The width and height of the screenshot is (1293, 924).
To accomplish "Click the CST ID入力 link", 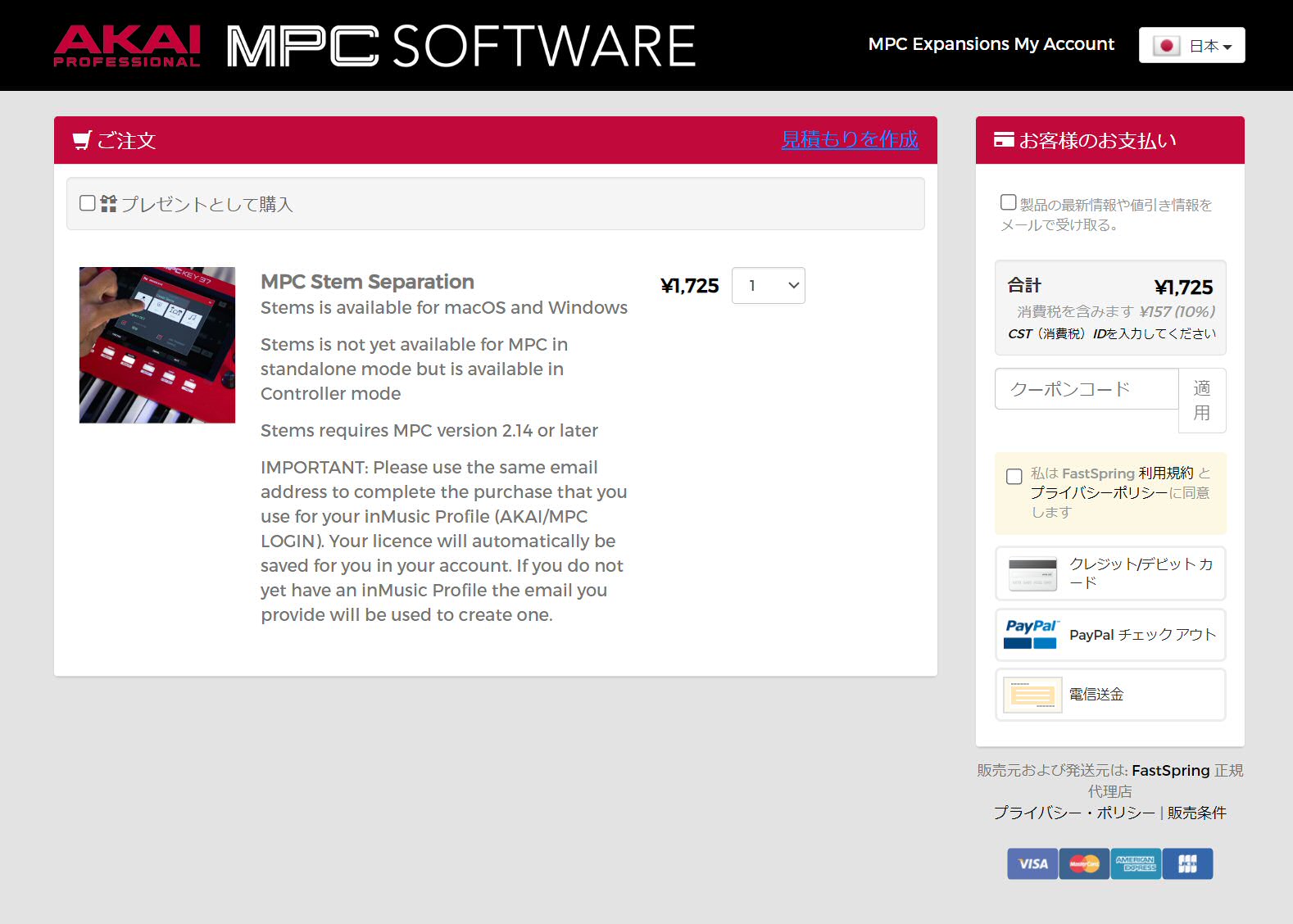I will tap(1112, 333).
